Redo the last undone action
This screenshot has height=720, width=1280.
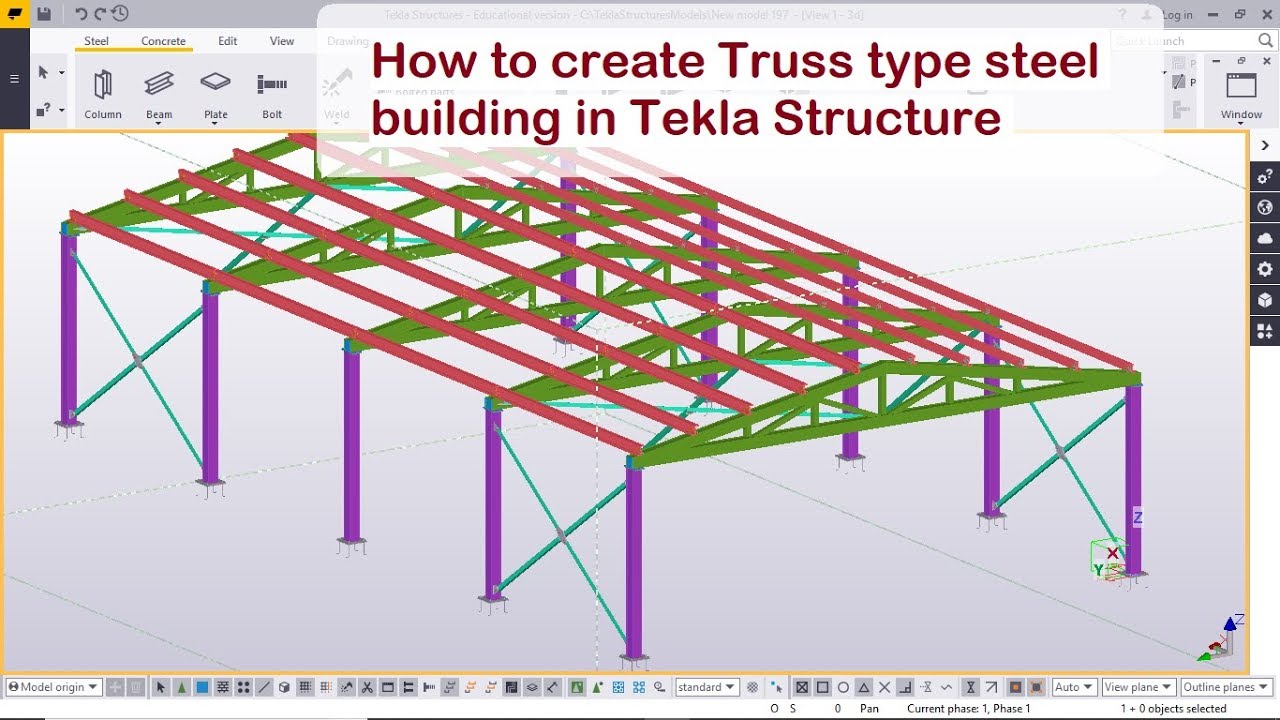click(x=99, y=14)
